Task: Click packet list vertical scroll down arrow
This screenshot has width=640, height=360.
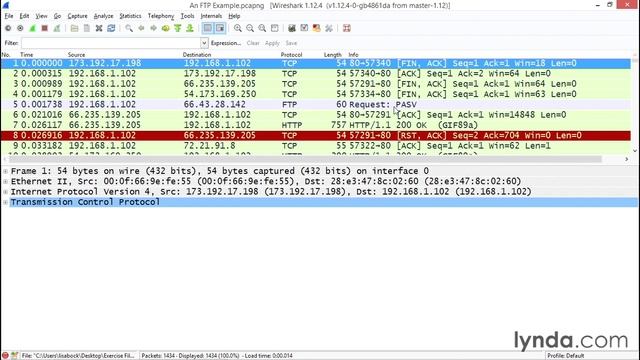Action: pos(635,151)
